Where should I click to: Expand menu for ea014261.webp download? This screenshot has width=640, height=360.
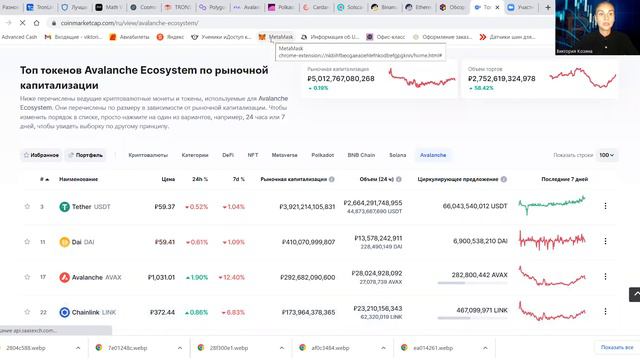pyautogui.click(x=485, y=348)
